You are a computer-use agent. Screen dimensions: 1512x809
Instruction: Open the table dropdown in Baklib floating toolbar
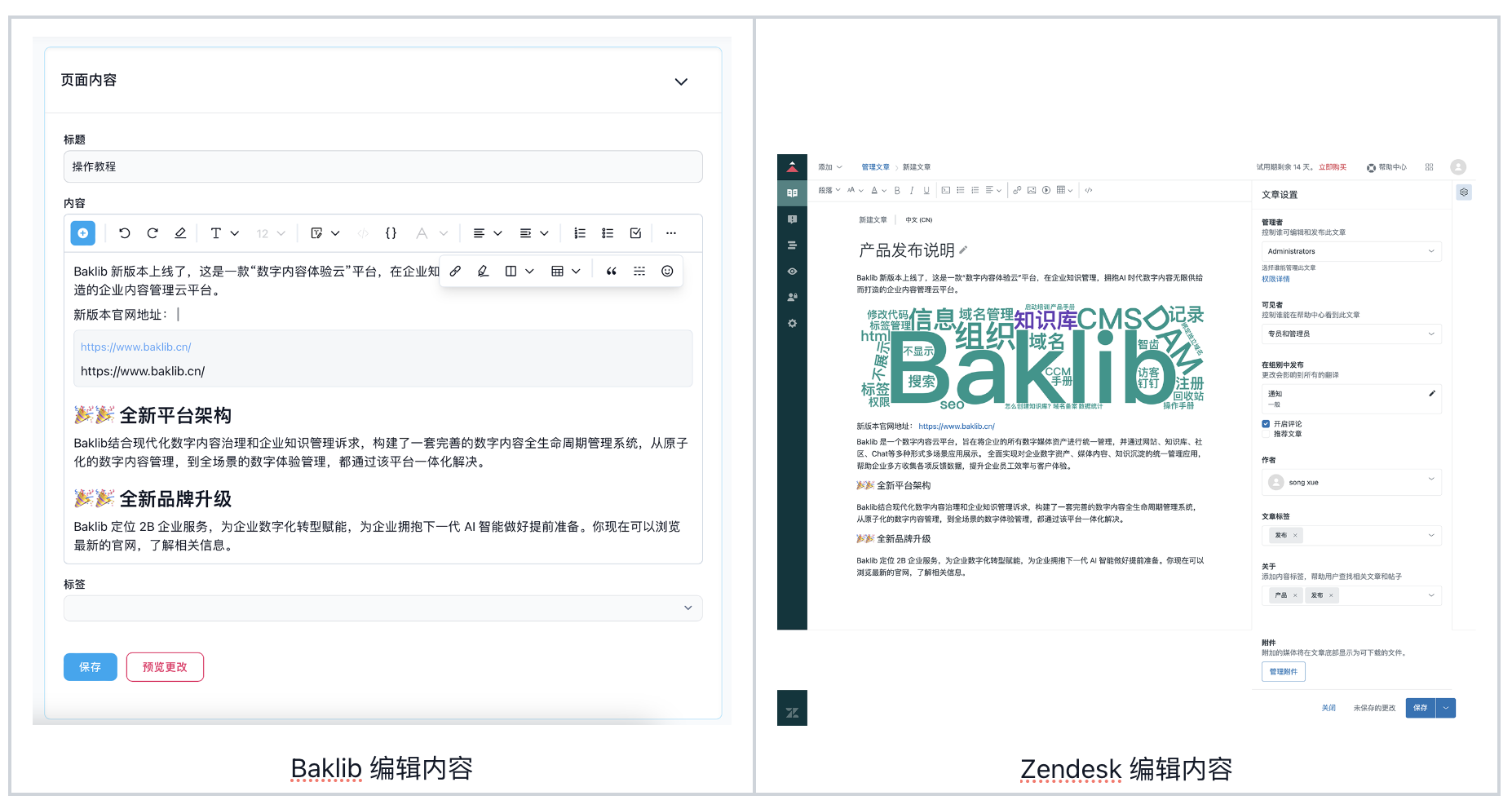pyautogui.click(x=565, y=272)
